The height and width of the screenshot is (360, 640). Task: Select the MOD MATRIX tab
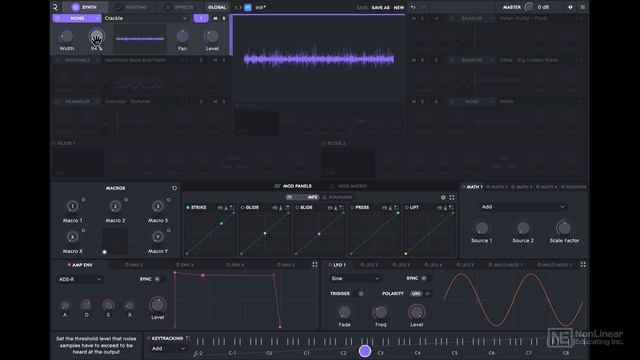(348, 186)
